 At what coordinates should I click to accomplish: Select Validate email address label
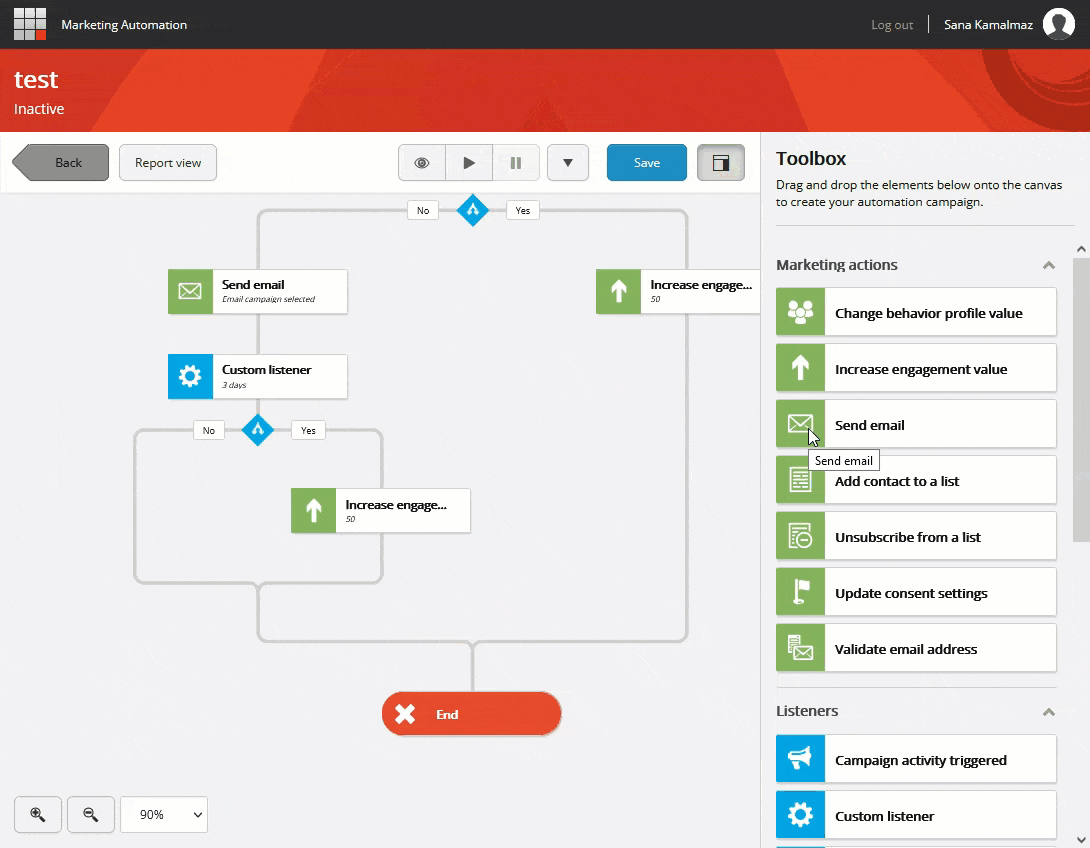pos(906,649)
